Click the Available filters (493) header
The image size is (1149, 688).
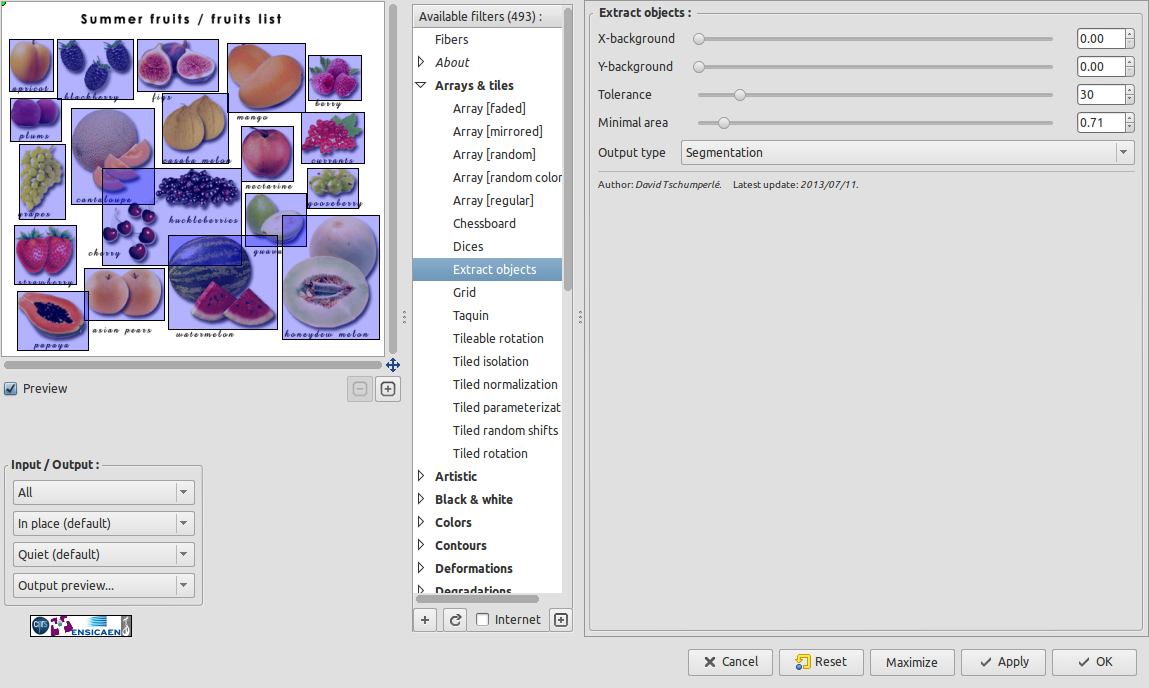pyautogui.click(x=487, y=16)
